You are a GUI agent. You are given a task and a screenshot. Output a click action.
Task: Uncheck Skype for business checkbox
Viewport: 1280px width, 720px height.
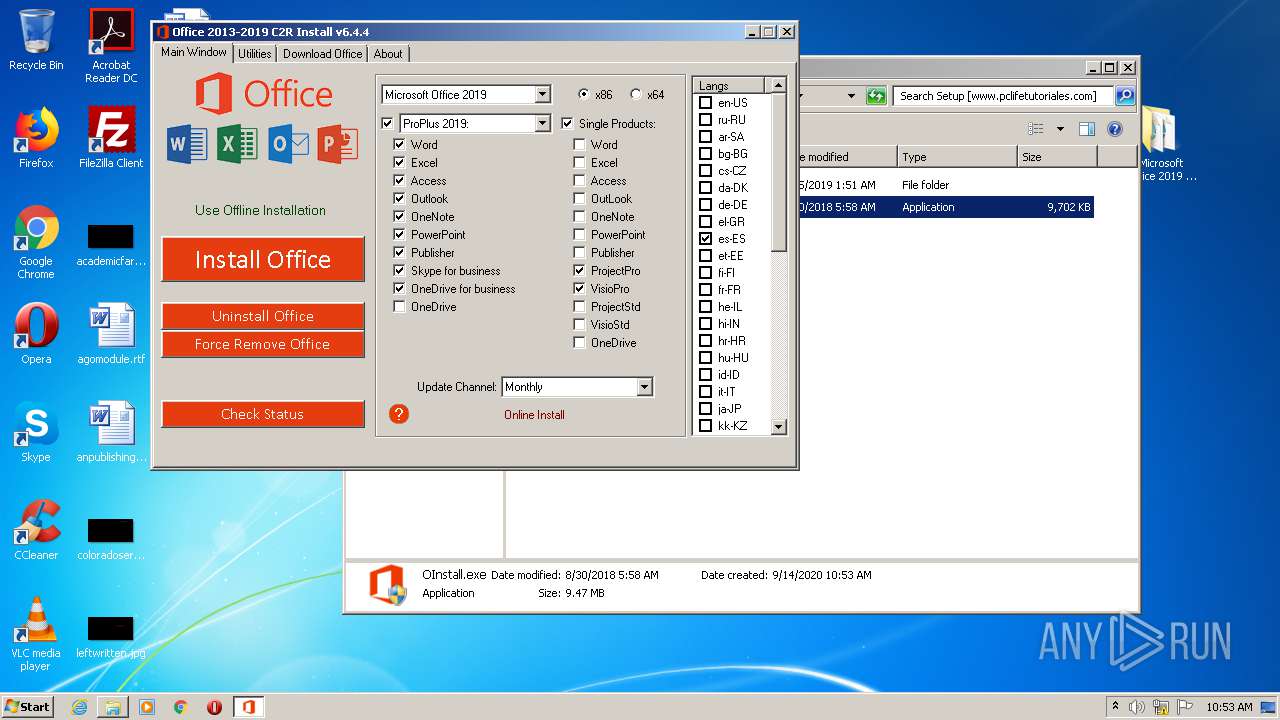coord(400,271)
